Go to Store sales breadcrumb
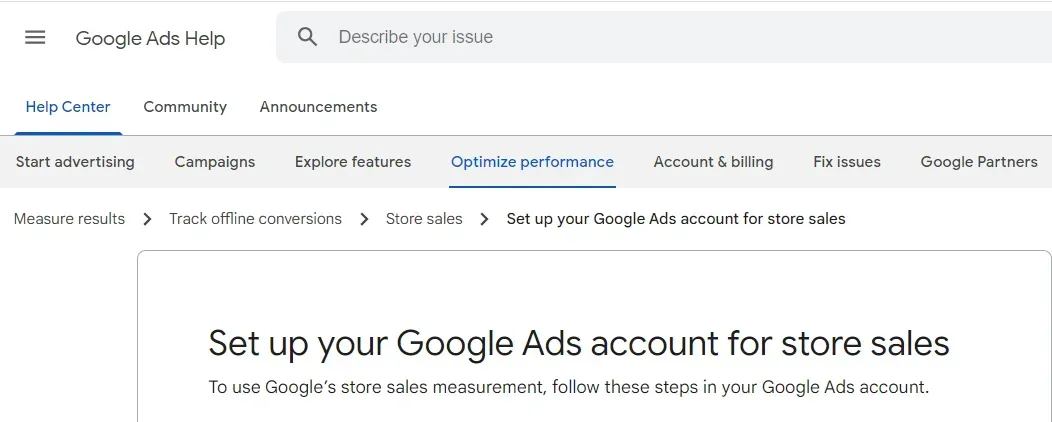This screenshot has height=422, width=1052. click(424, 219)
